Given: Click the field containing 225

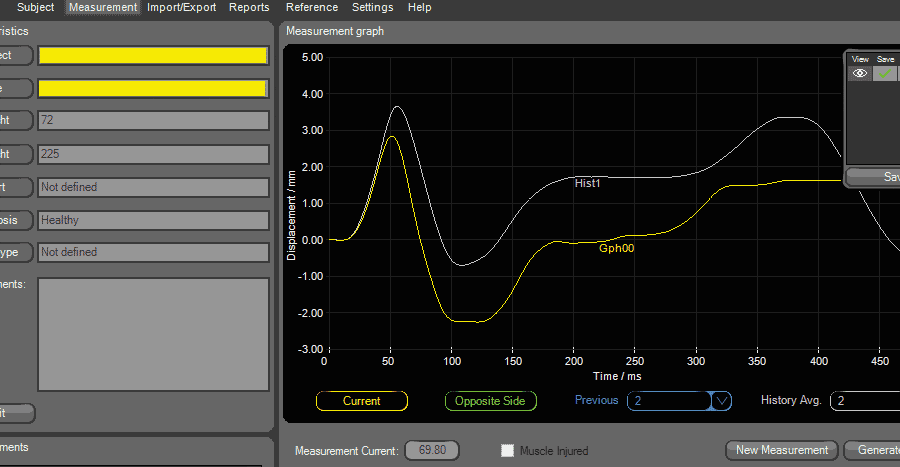Looking at the screenshot, I should tap(153, 155).
